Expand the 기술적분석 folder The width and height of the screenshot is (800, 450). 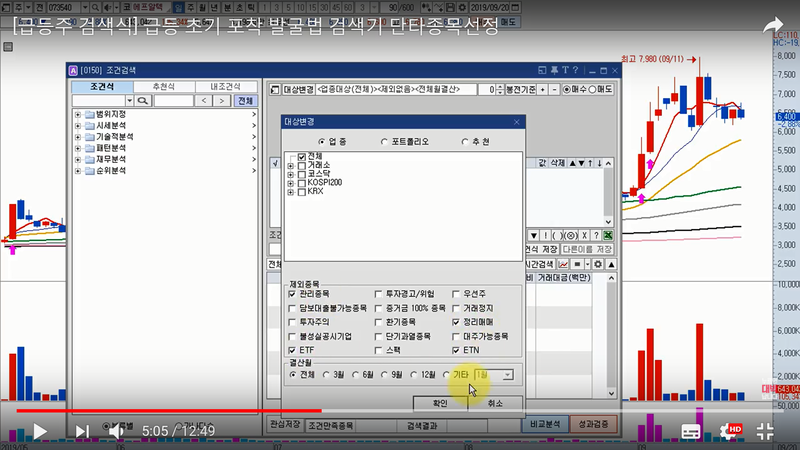click(x=78, y=137)
